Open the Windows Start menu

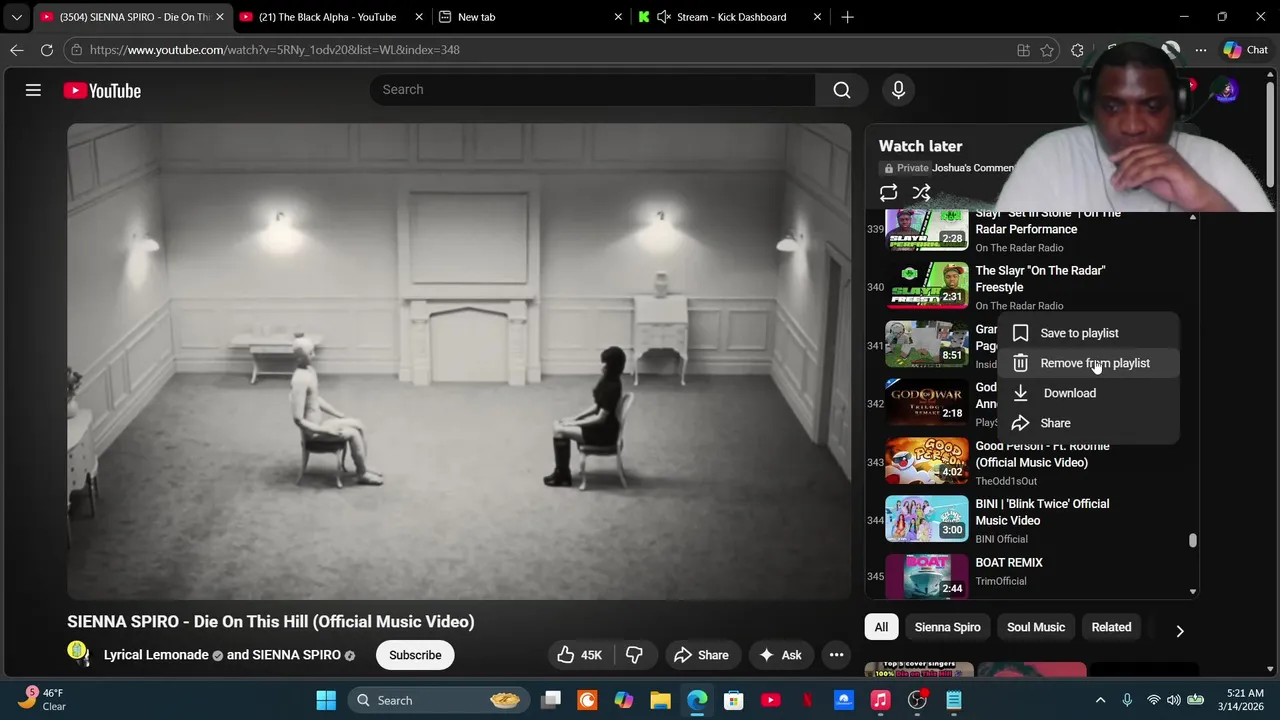[x=326, y=701]
